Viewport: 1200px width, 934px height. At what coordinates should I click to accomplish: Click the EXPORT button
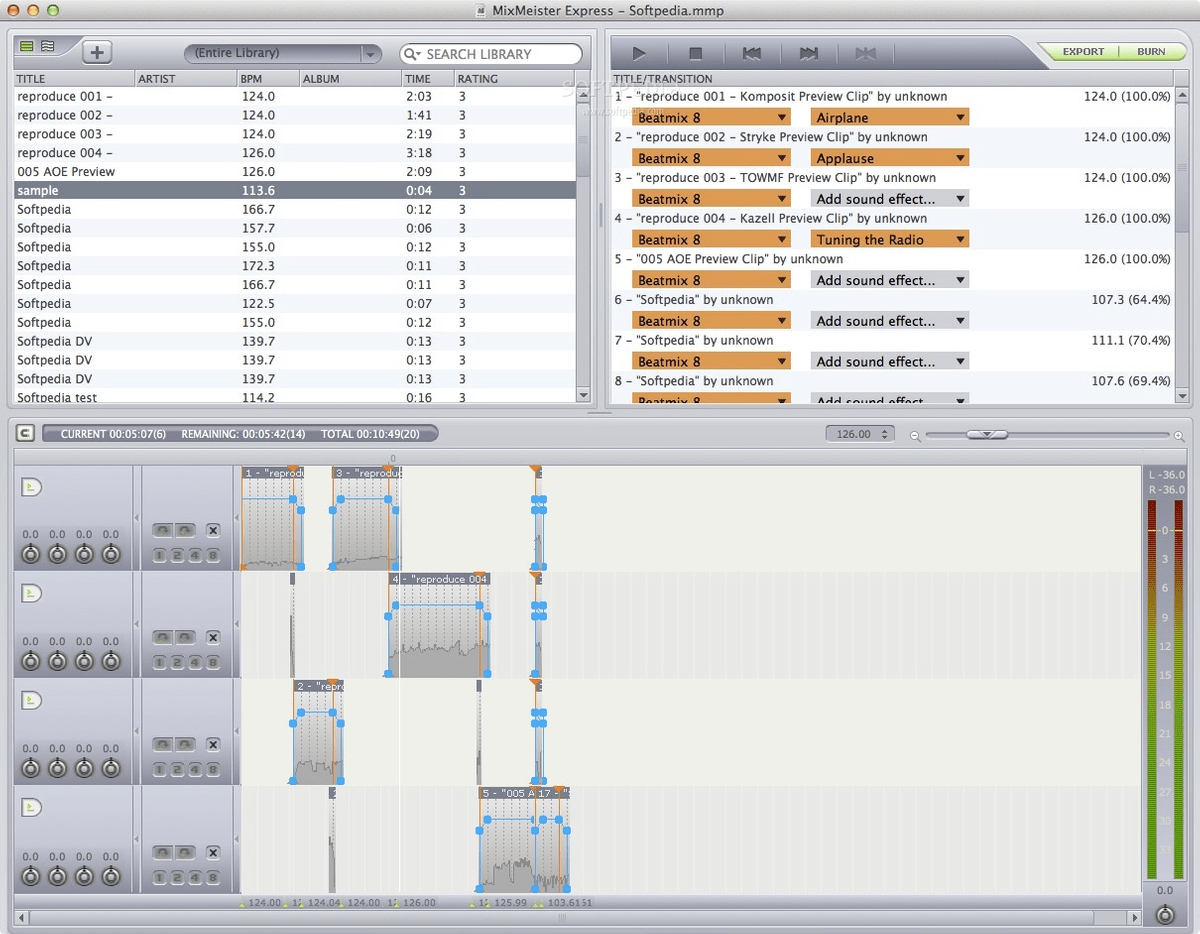(1083, 51)
